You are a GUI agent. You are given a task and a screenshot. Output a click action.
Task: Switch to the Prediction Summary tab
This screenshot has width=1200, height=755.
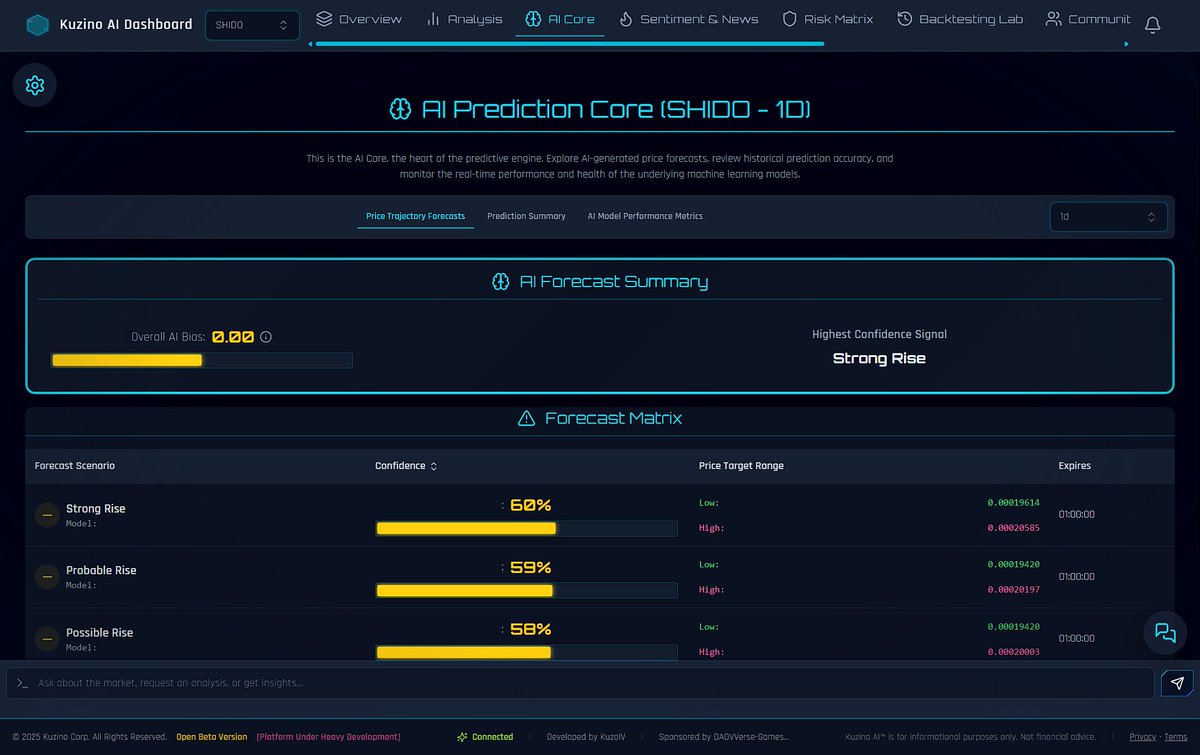(527, 216)
